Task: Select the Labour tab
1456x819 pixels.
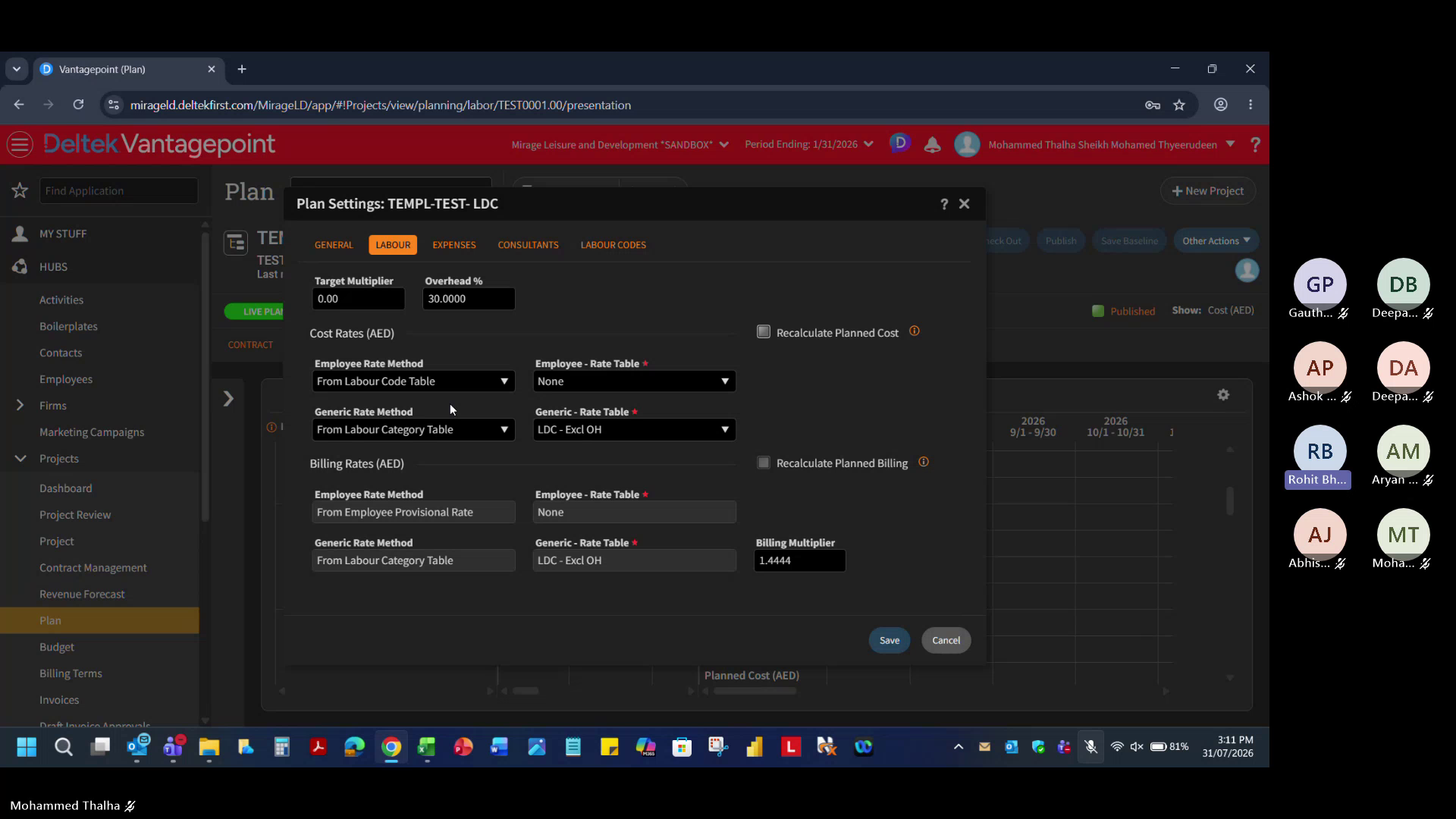Action: 393,245
